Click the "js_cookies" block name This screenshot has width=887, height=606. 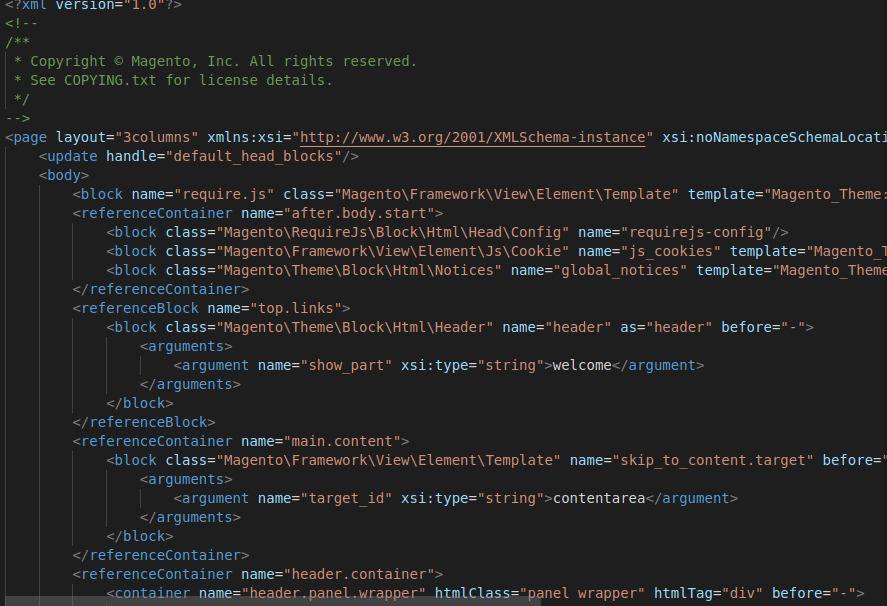coord(673,251)
